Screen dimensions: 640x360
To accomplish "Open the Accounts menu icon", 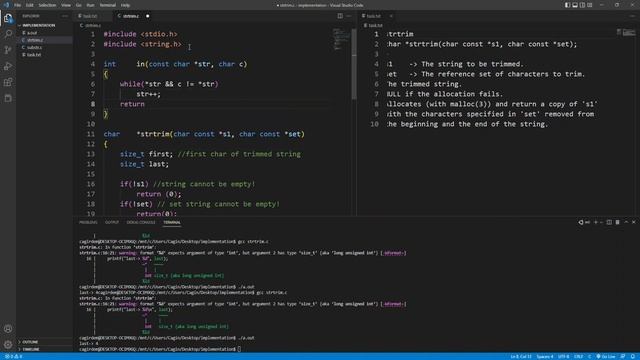I will tap(8, 329).
